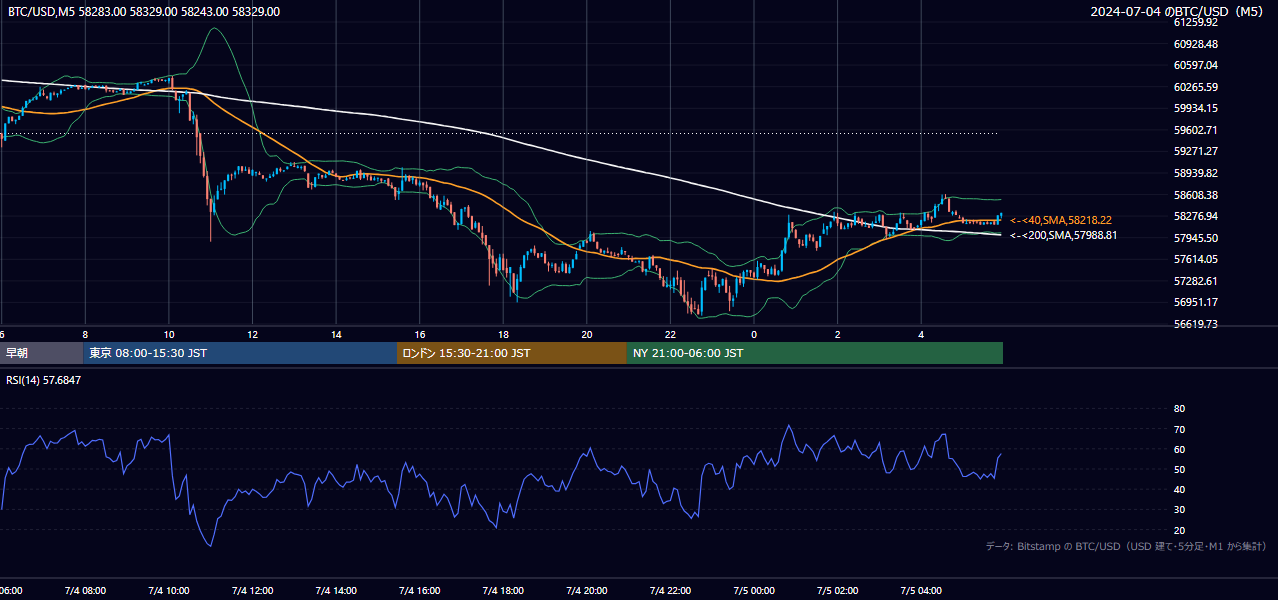
Task: Click price axis label 56619.73
Action: 1196,324
